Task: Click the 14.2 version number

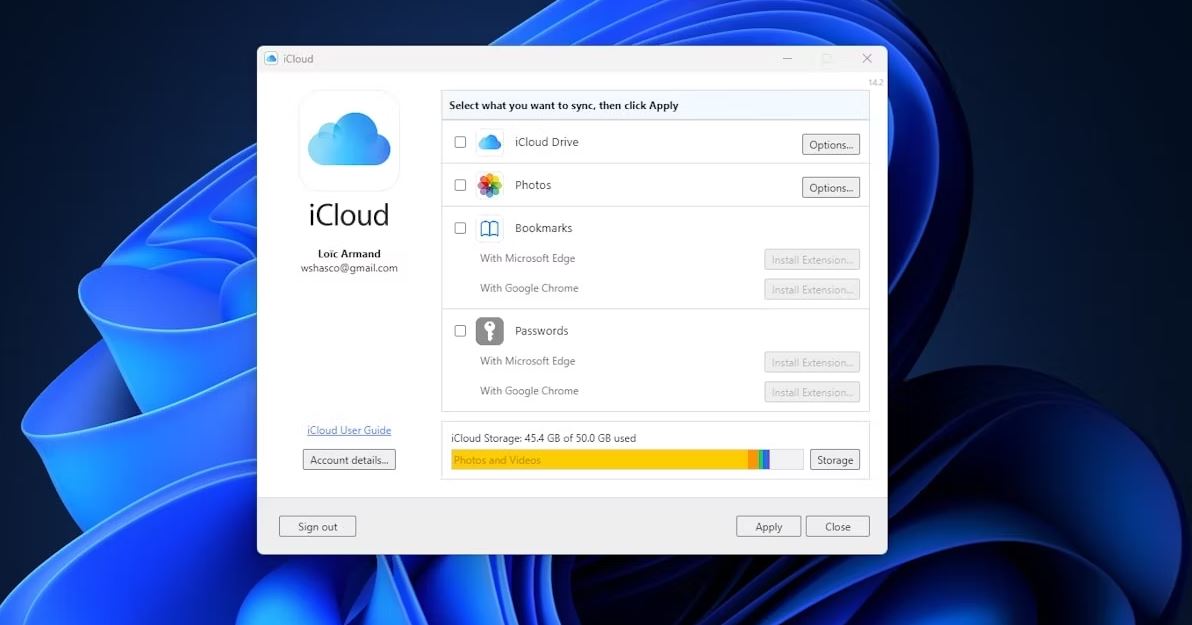Action: point(876,82)
